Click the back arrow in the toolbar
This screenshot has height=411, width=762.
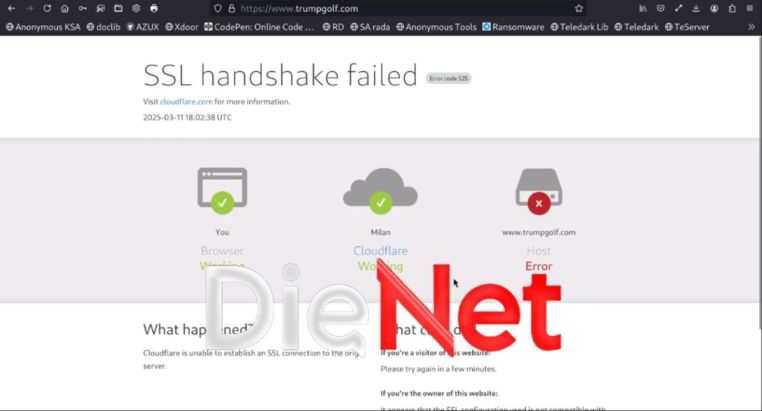(12, 8)
